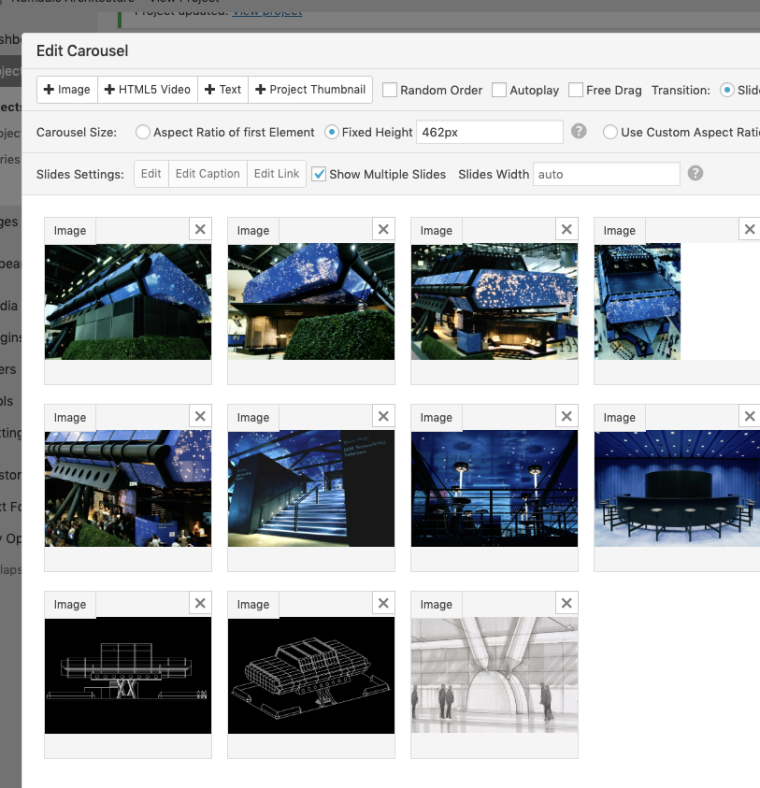Select Aspect Ratio of first Element option
Viewport: 760px width, 788px height.
click(143, 132)
